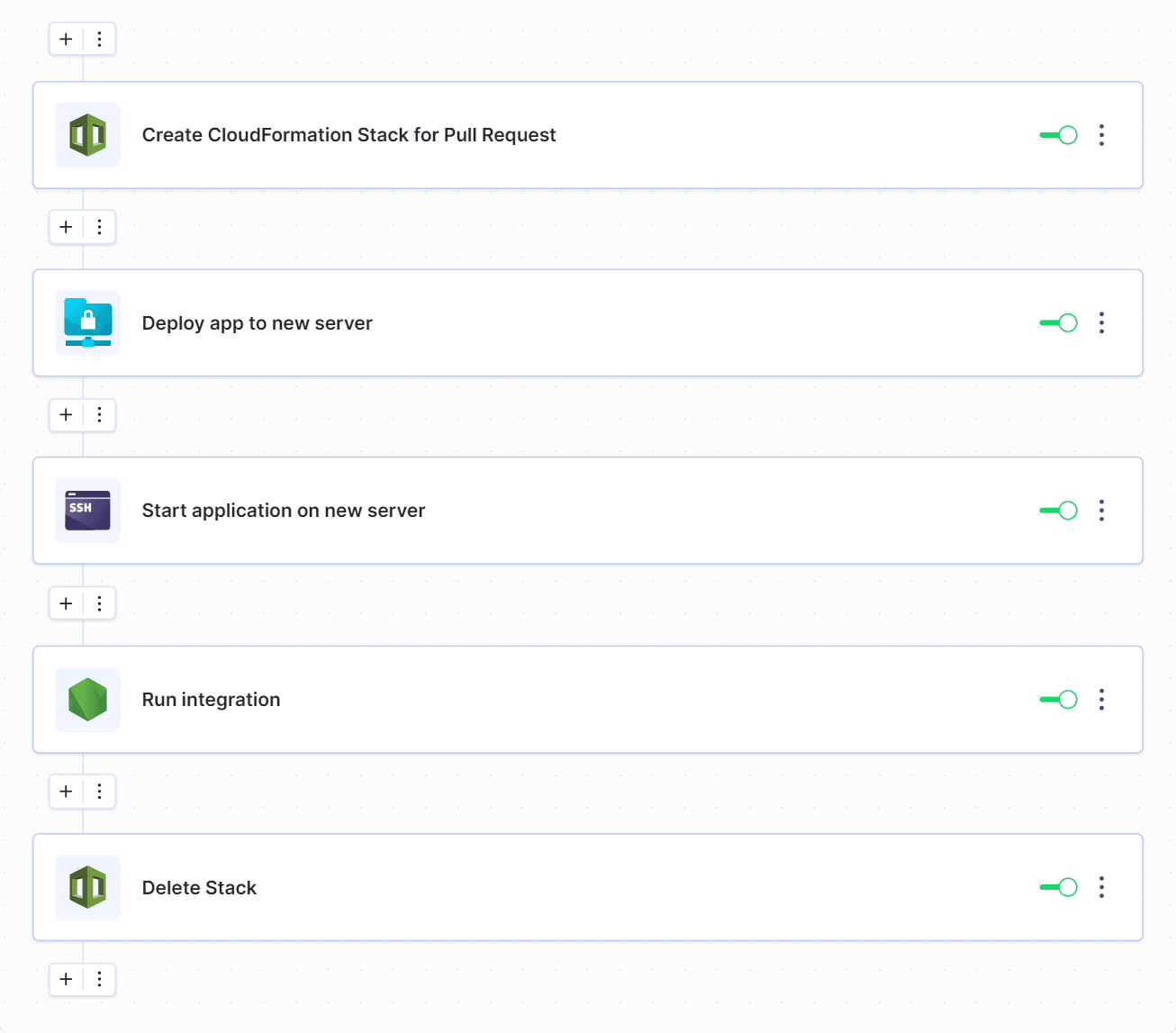Click the Node.js icon on Run integration action
Screen dimensions: 1176x1033
click(x=87, y=700)
